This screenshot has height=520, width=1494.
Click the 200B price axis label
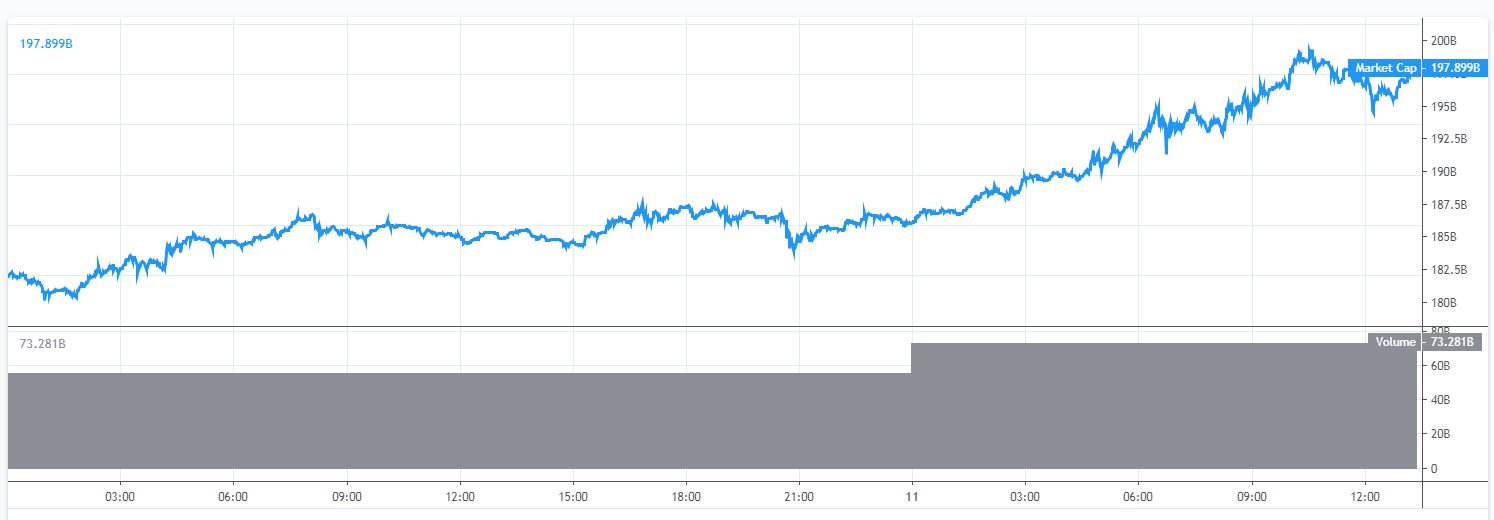(x=1443, y=41)
